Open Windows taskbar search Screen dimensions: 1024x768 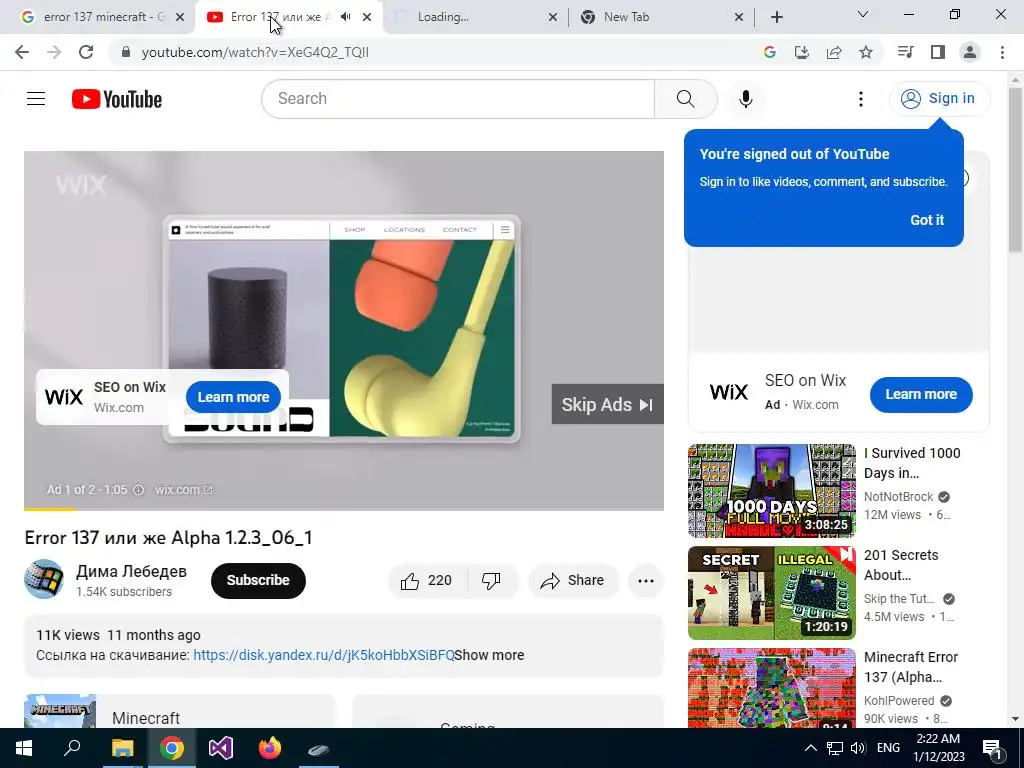tap(72, 748)
